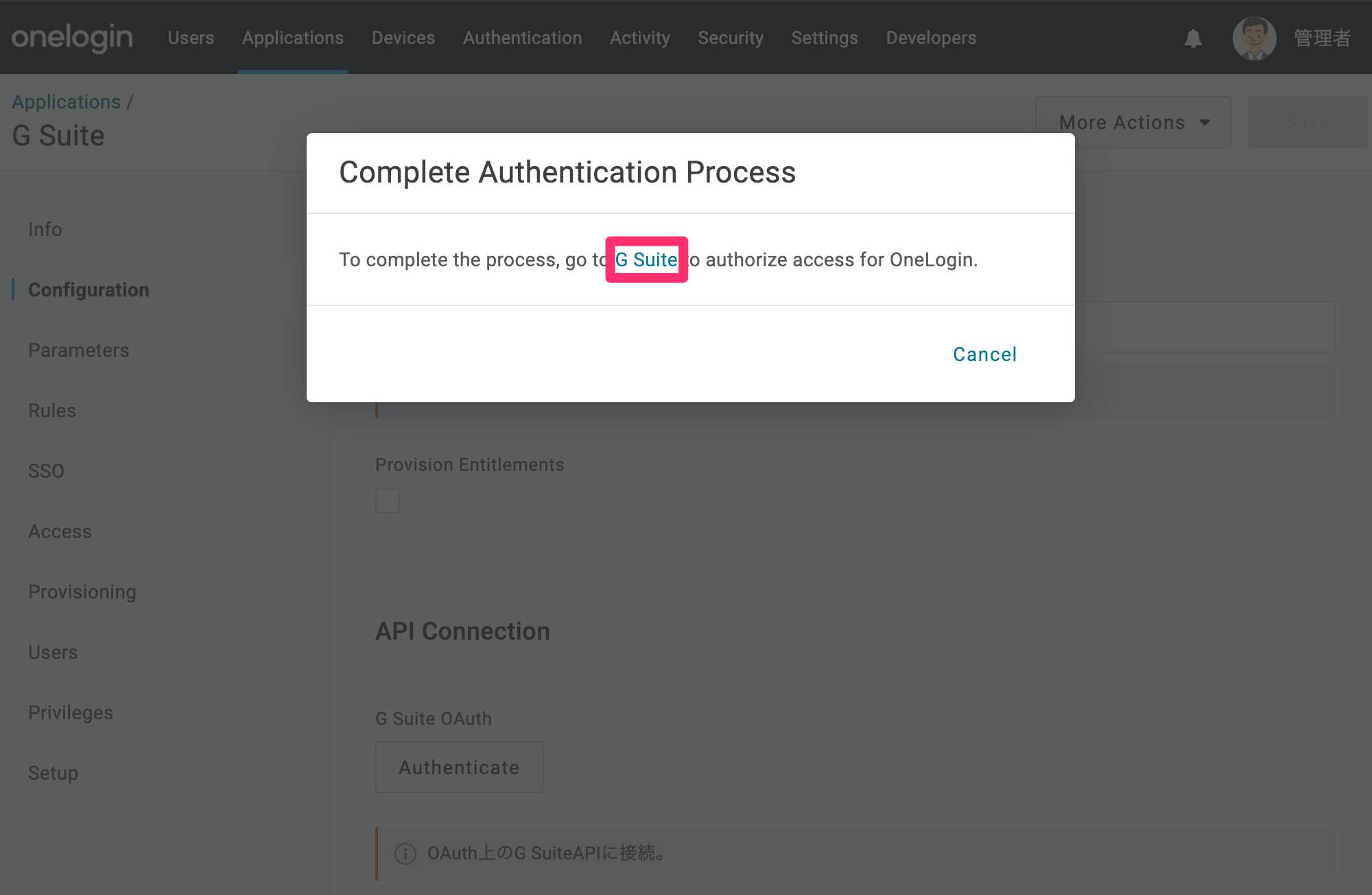This screenshot has width=1372, height=895.
Task: Open the Security menu
Action: (x=731, y=38)
